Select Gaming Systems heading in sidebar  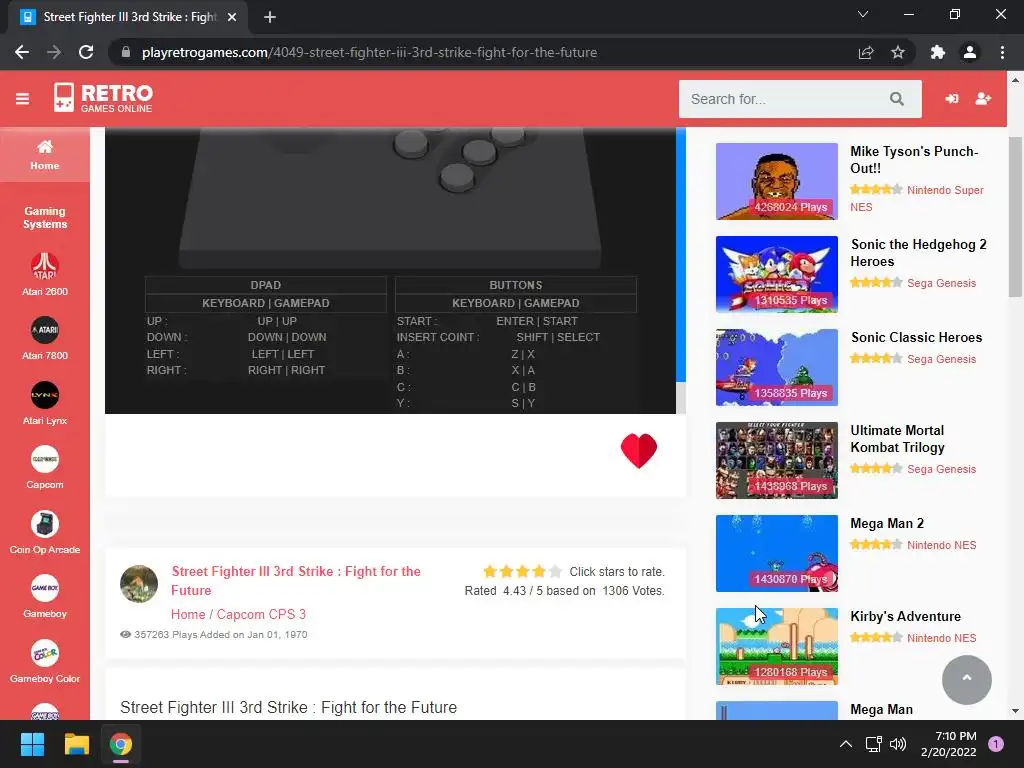(44, 217)
